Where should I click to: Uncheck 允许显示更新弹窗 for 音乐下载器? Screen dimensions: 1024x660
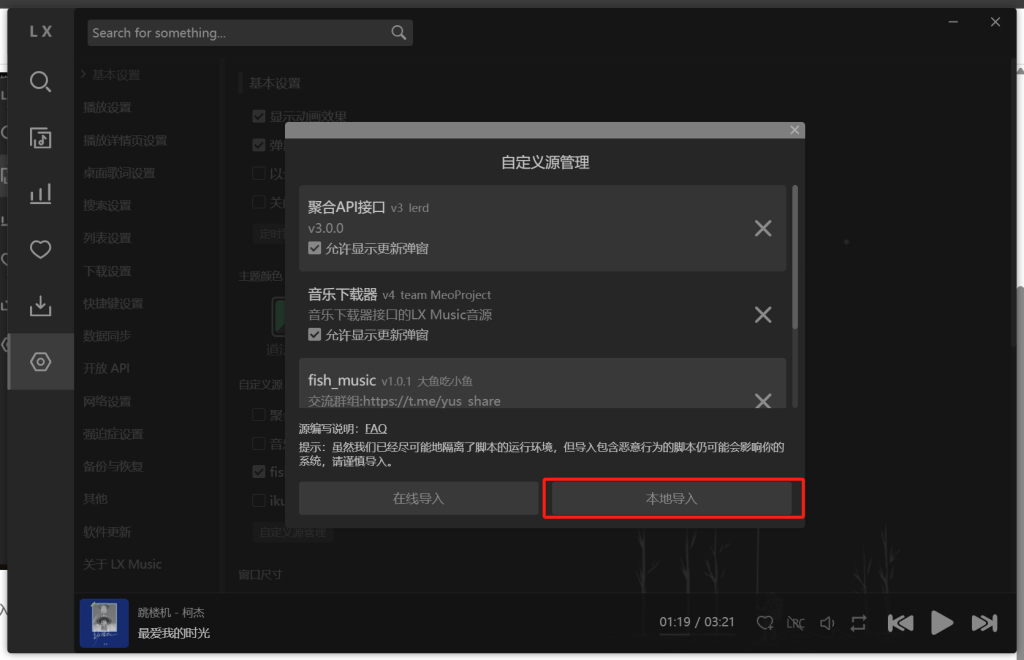click(x=315, y=335)
